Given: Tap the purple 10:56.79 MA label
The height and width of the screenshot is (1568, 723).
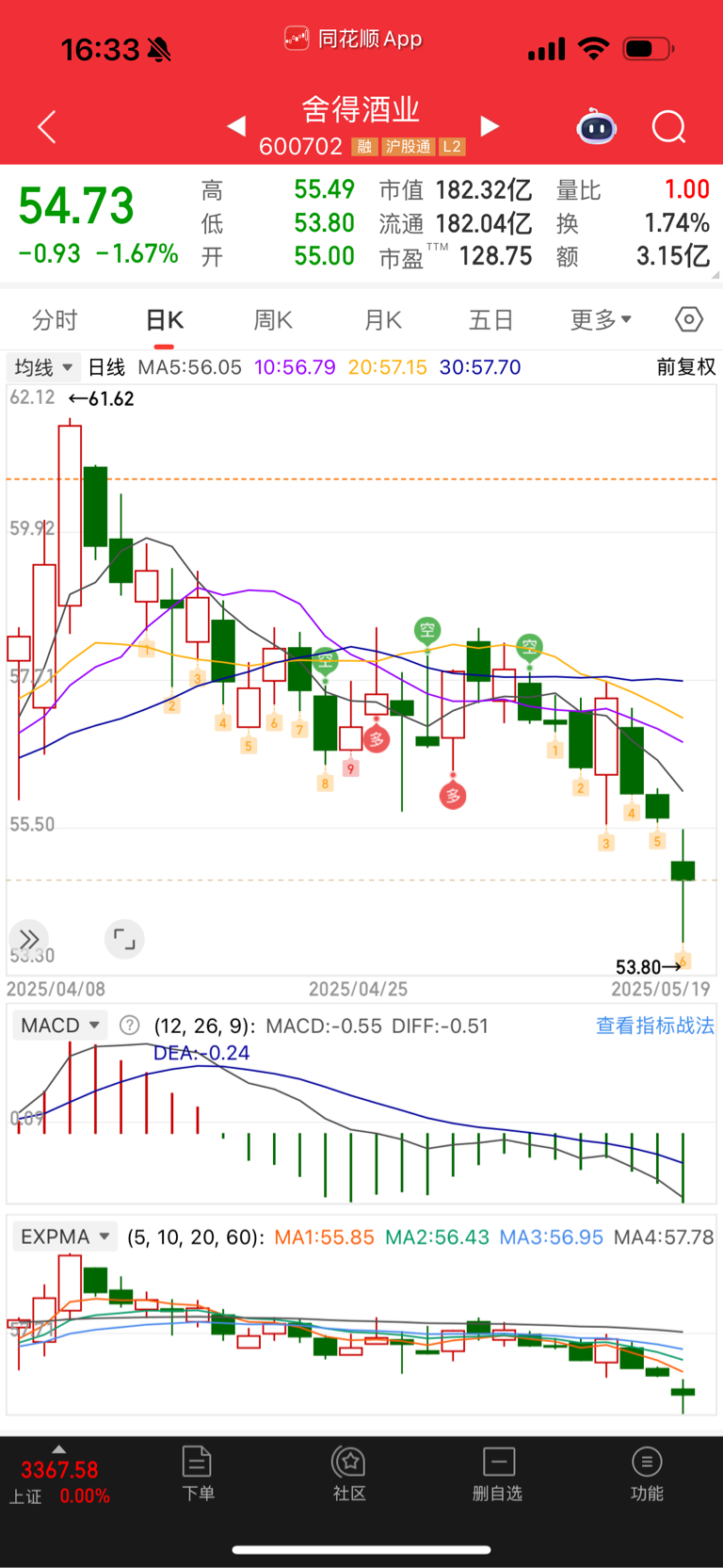Looking at the screenshot, I should pyautogui.click(x=295, y=367).
